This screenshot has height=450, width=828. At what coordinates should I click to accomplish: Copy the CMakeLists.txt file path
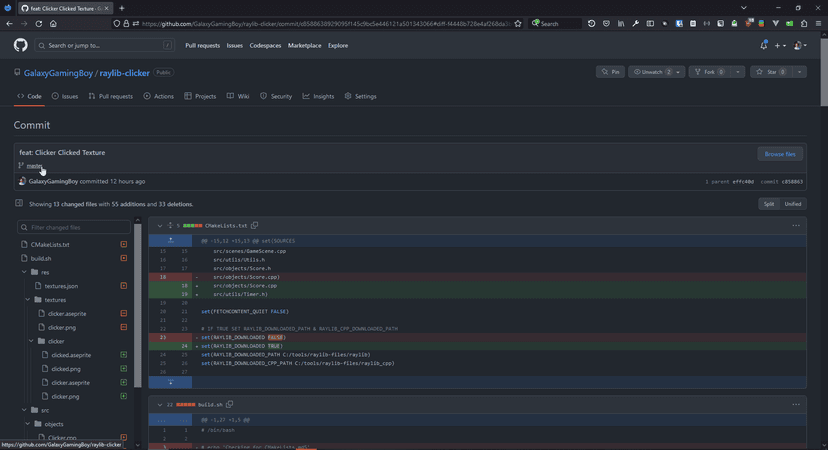255,226
